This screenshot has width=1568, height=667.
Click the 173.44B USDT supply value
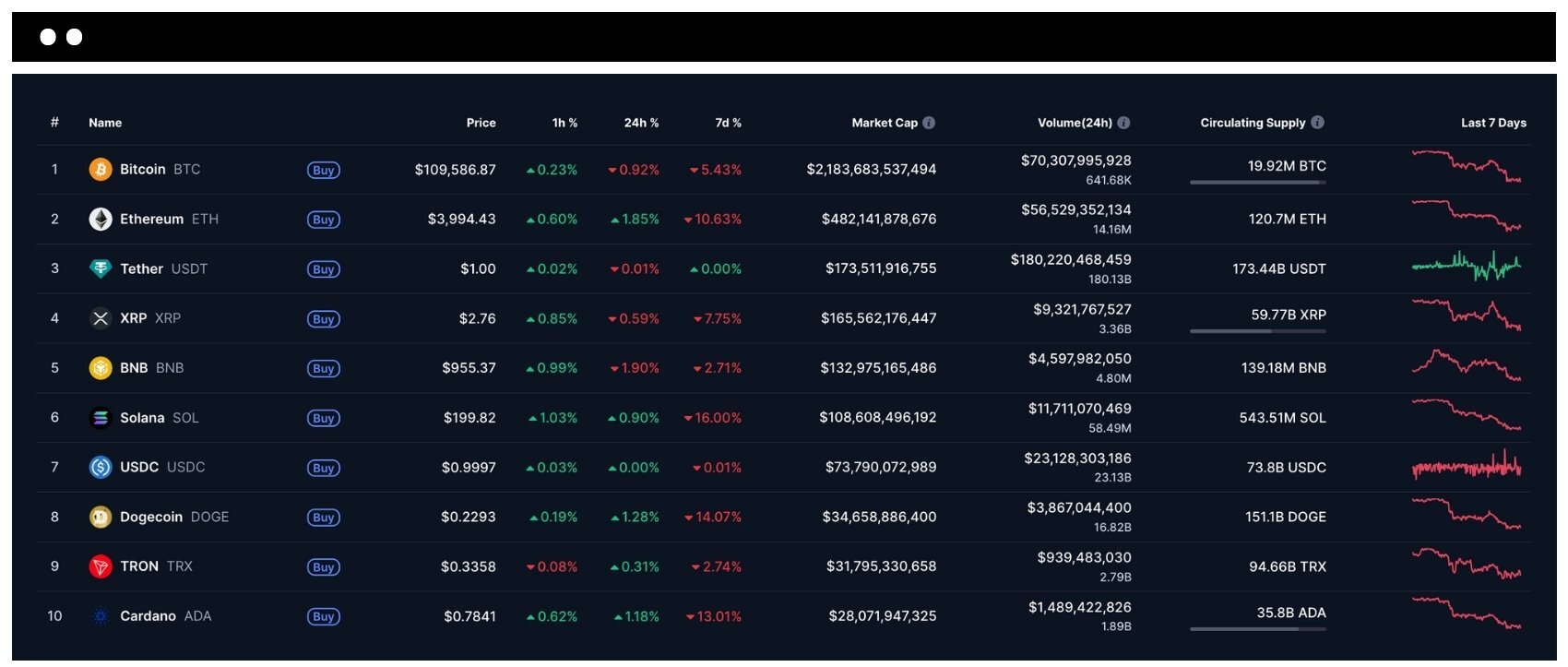coord(1279,269)
